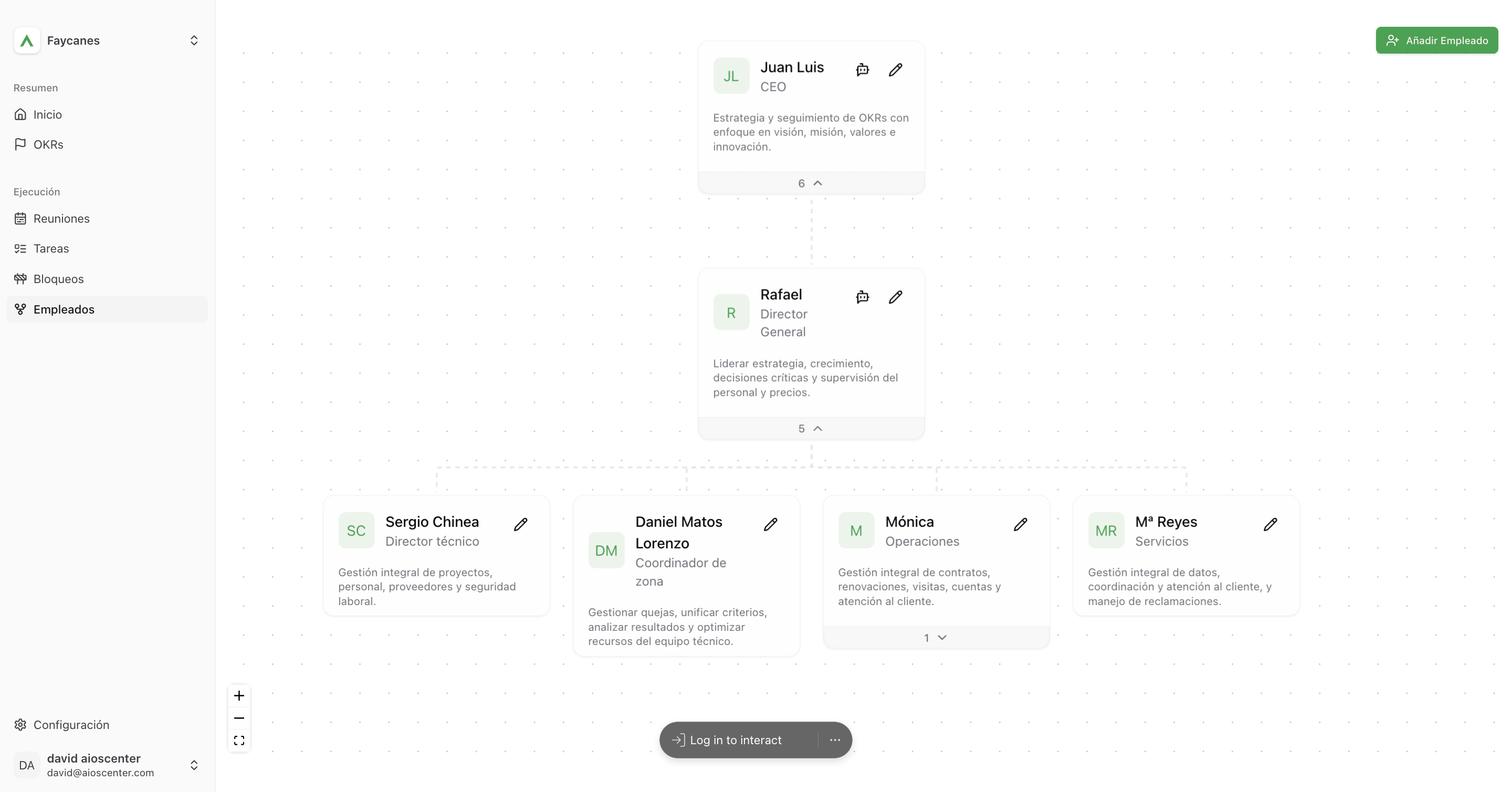Zoom in with the plus control
The height and width of the screenshot is (792, 1512).
click(239, 696)
